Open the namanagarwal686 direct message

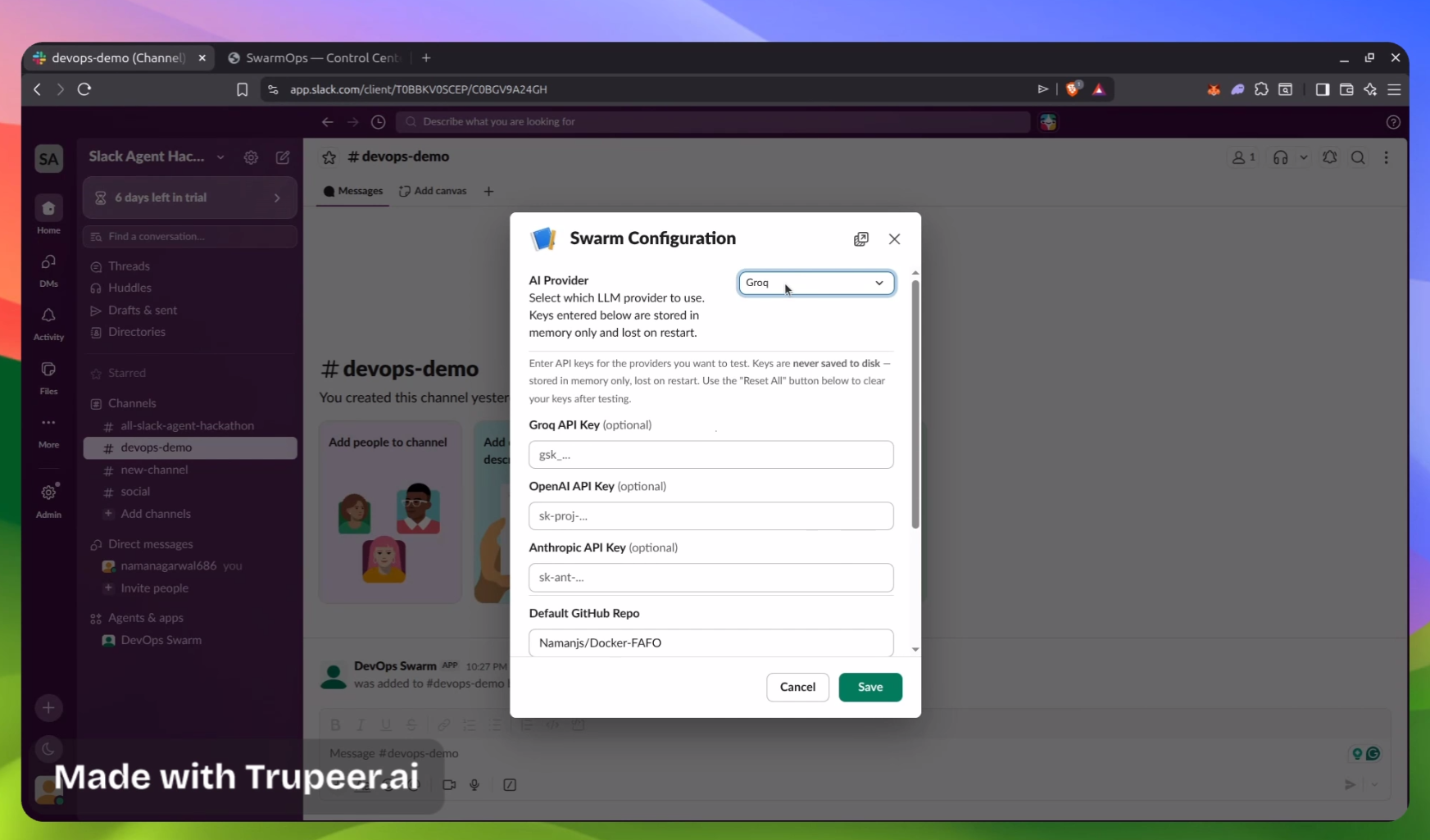click(x=190, y=566)
